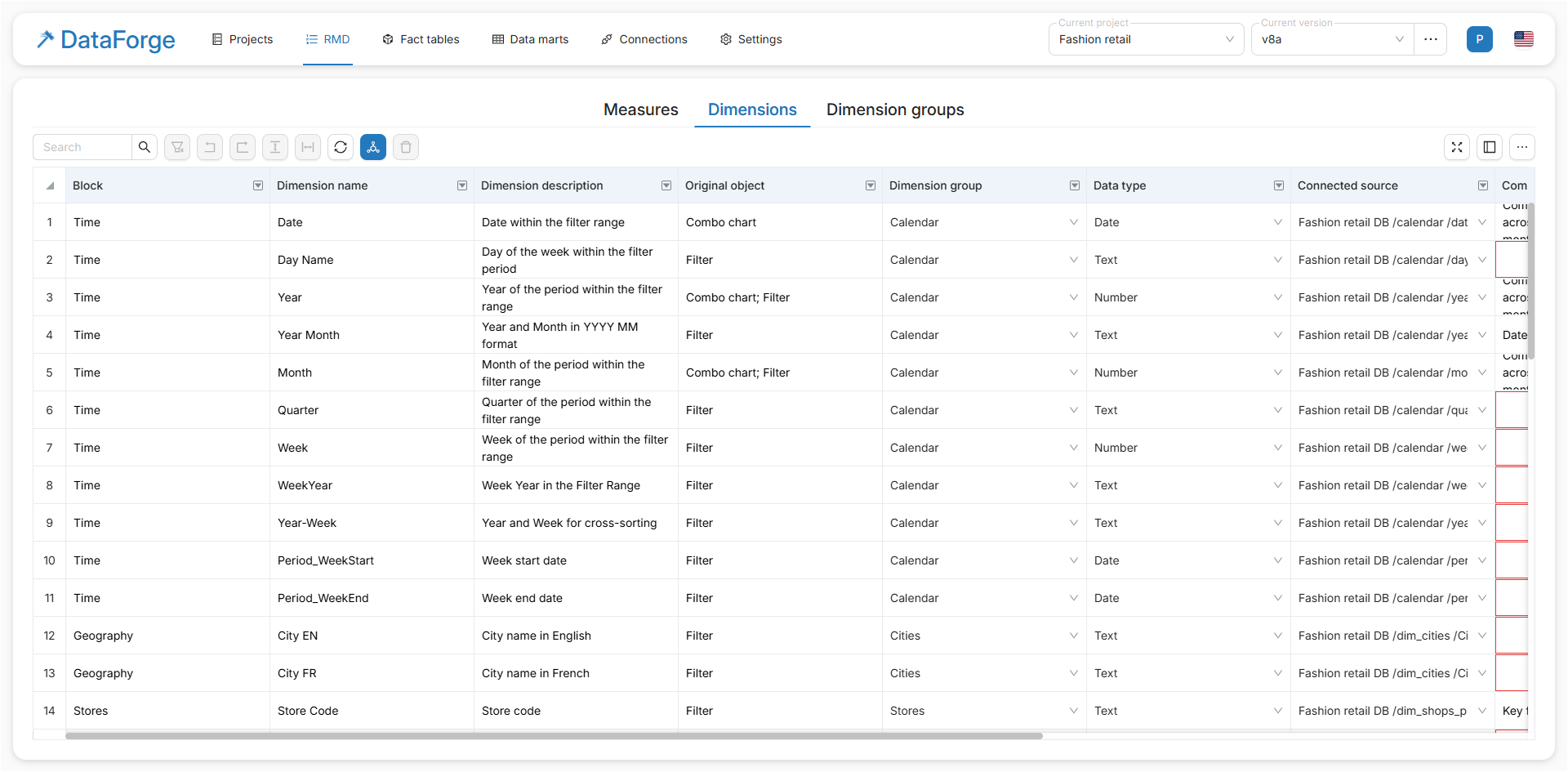The width and height of the screenshot is (1568, 772).
Task: Click the clear filters funnel icon
Action: [x=177, y=147]
